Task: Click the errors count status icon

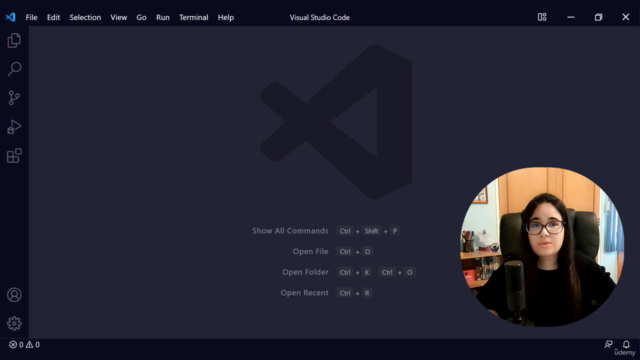Action: 16,344
